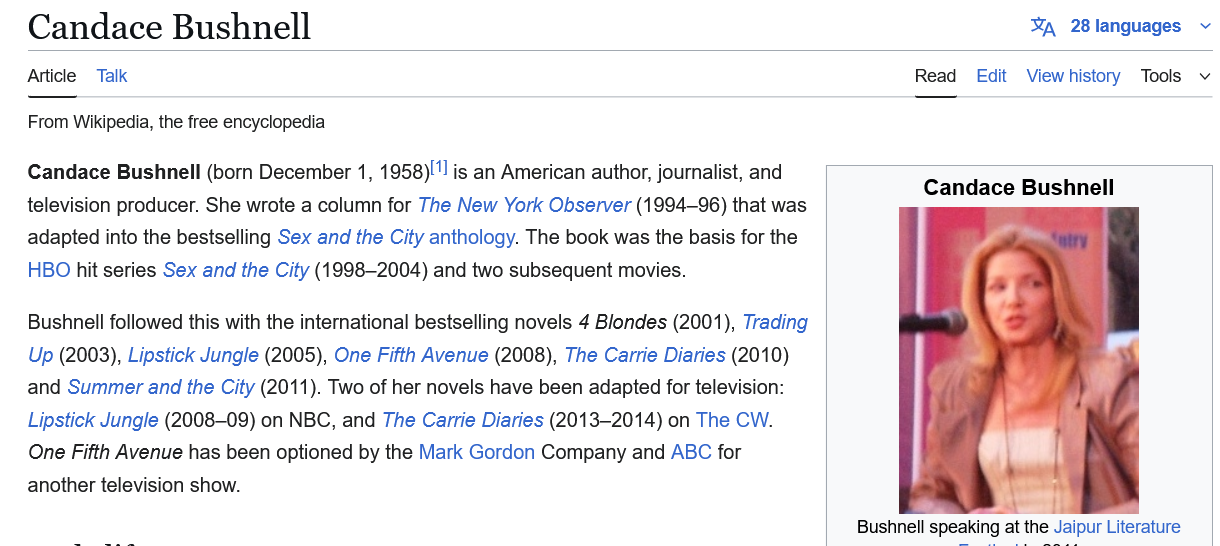Open the first Lipstick Jungle (2005) link
Screen dimensions: 1220x546
[193, 355]
